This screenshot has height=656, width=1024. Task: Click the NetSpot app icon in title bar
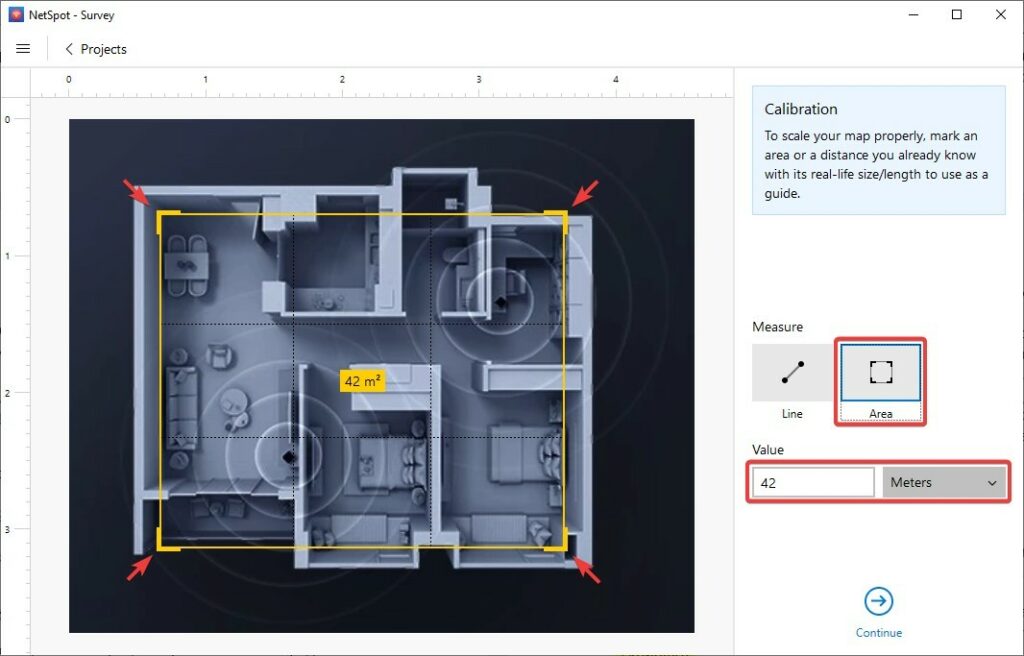click(x=16, y=14)
